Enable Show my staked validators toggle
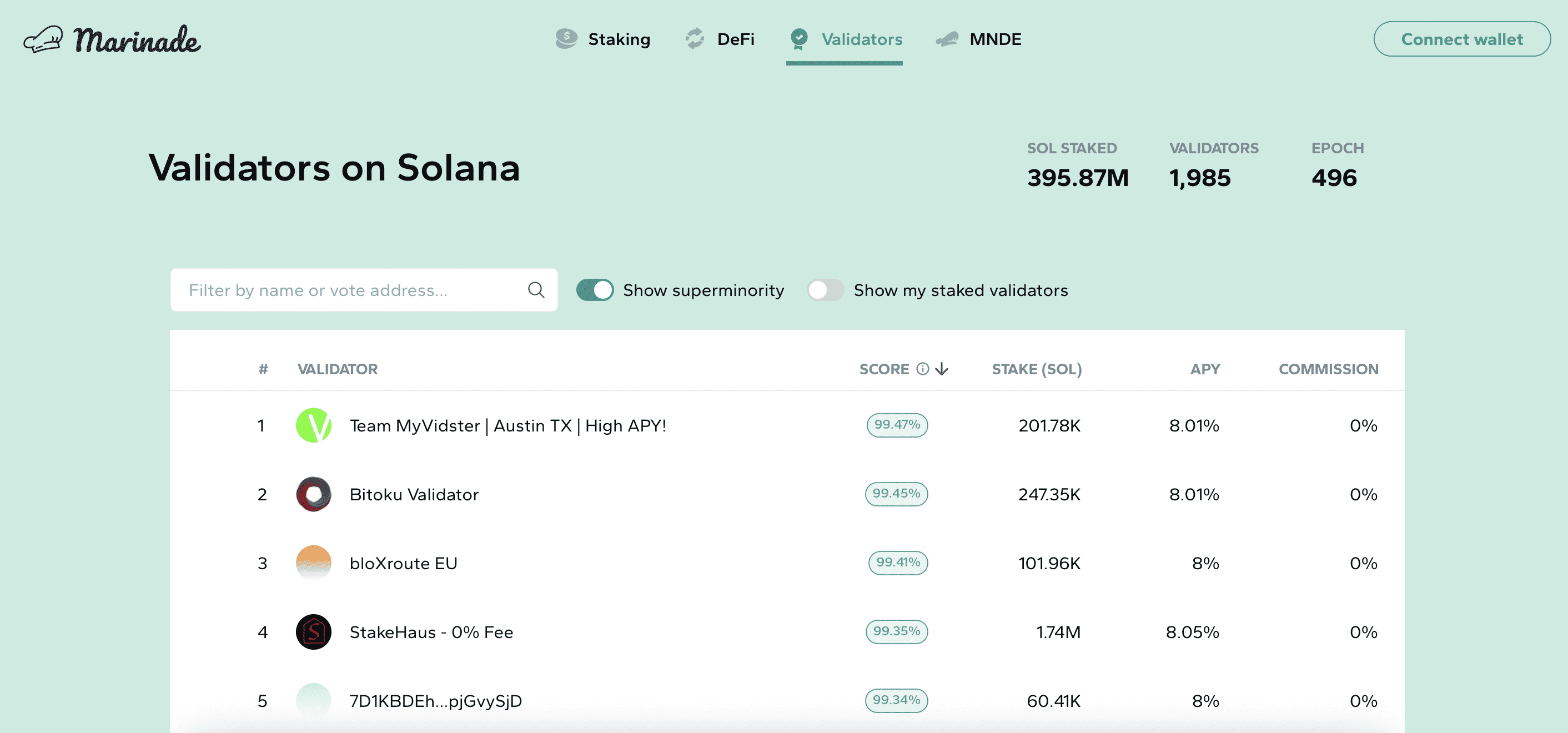This screenshot has width=1568, height=733. tap(825, 290)
